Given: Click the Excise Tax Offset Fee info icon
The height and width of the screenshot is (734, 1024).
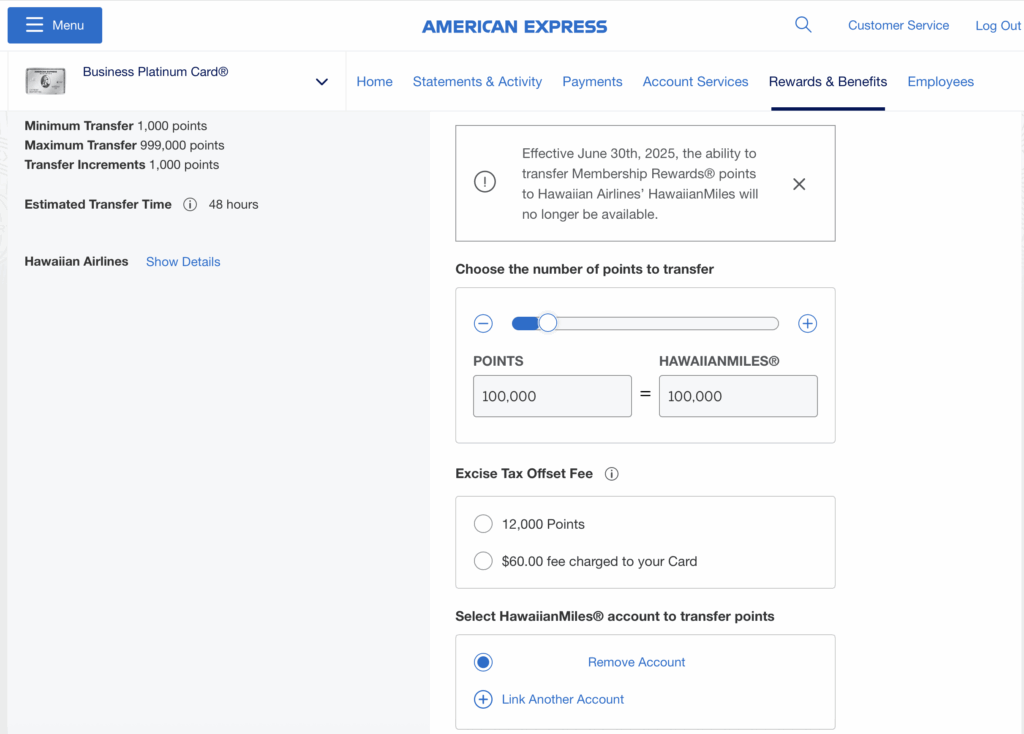Looking at the screenshot, I should point(611,473).
